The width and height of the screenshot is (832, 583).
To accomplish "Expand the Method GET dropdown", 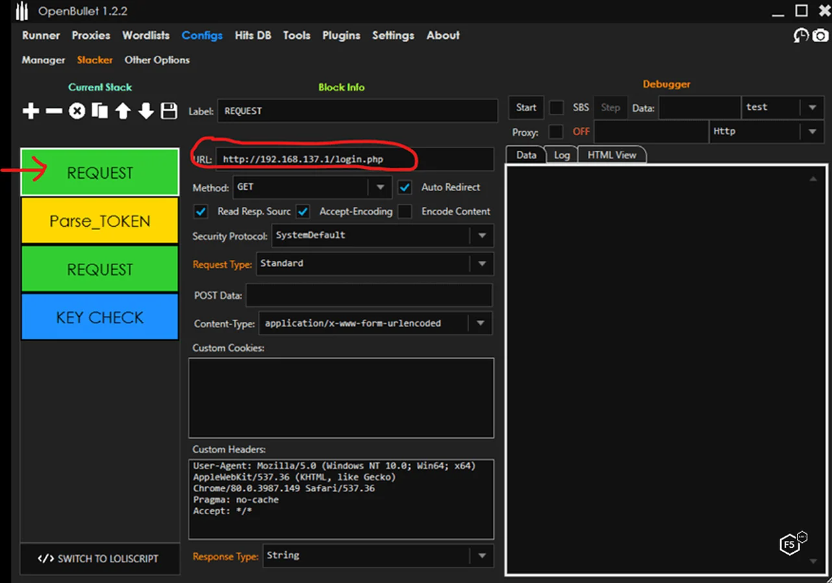I will coord(380,187).
